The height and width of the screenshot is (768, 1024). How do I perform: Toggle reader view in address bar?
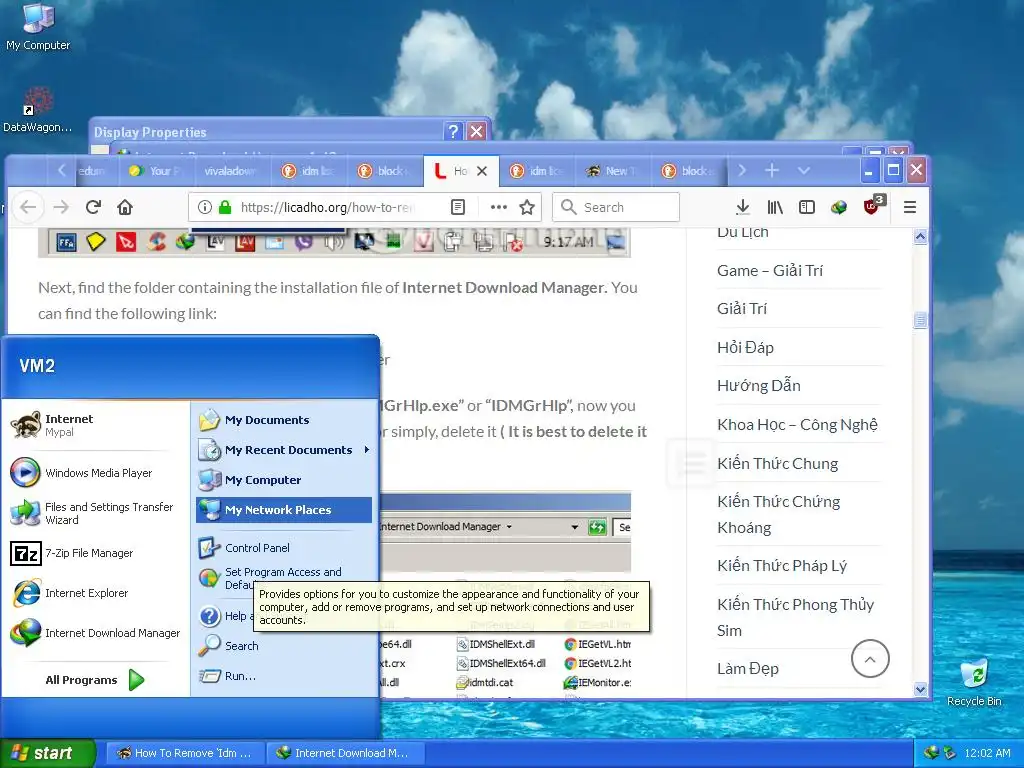click(458, 207)
